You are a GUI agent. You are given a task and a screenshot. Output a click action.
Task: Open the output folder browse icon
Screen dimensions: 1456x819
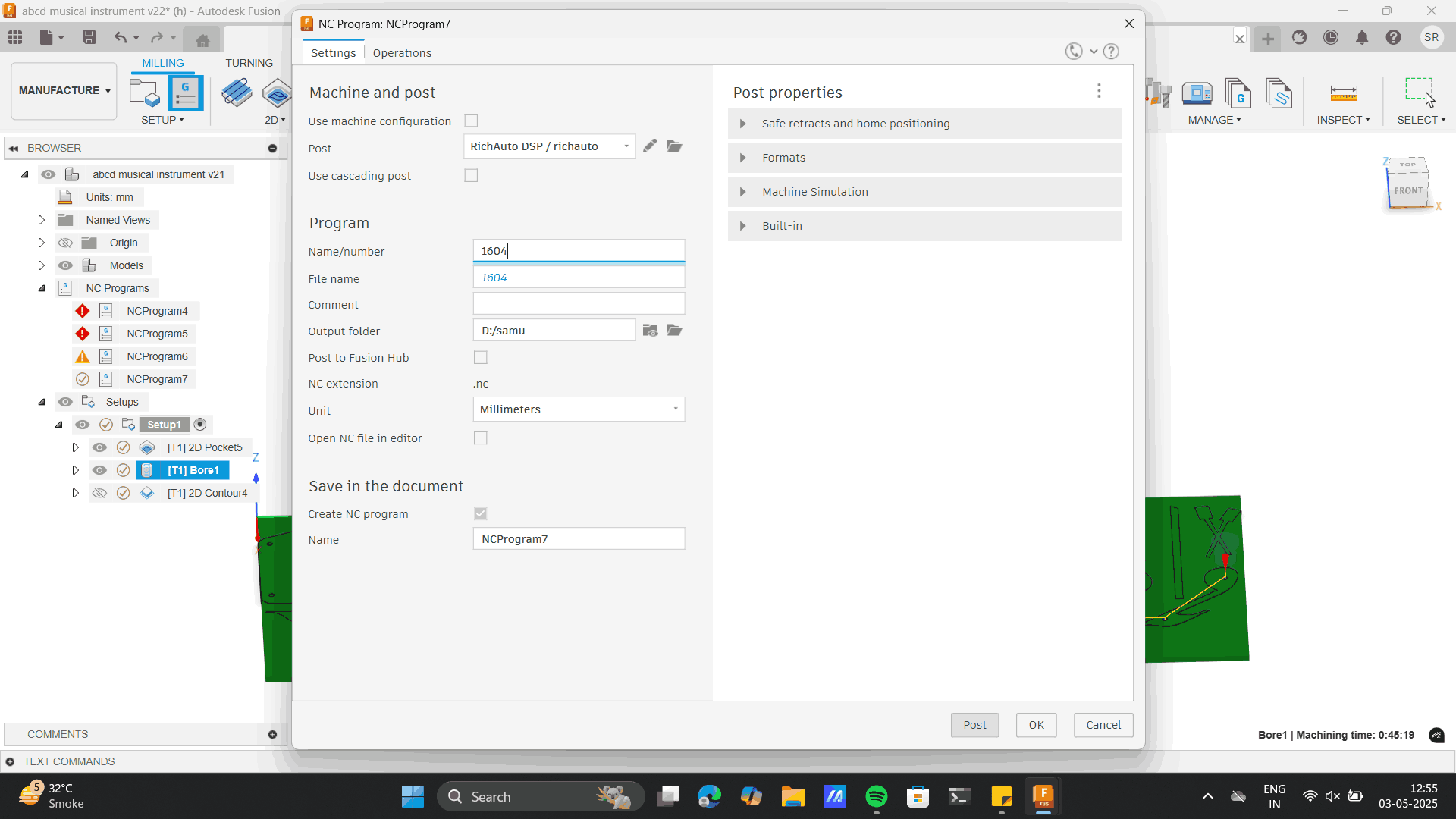coord(674,331)
